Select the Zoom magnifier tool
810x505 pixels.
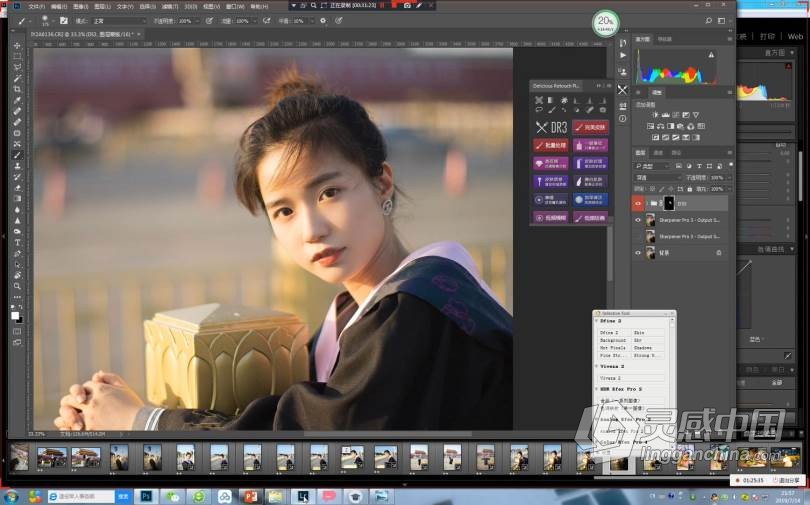(x=17, y=286)
